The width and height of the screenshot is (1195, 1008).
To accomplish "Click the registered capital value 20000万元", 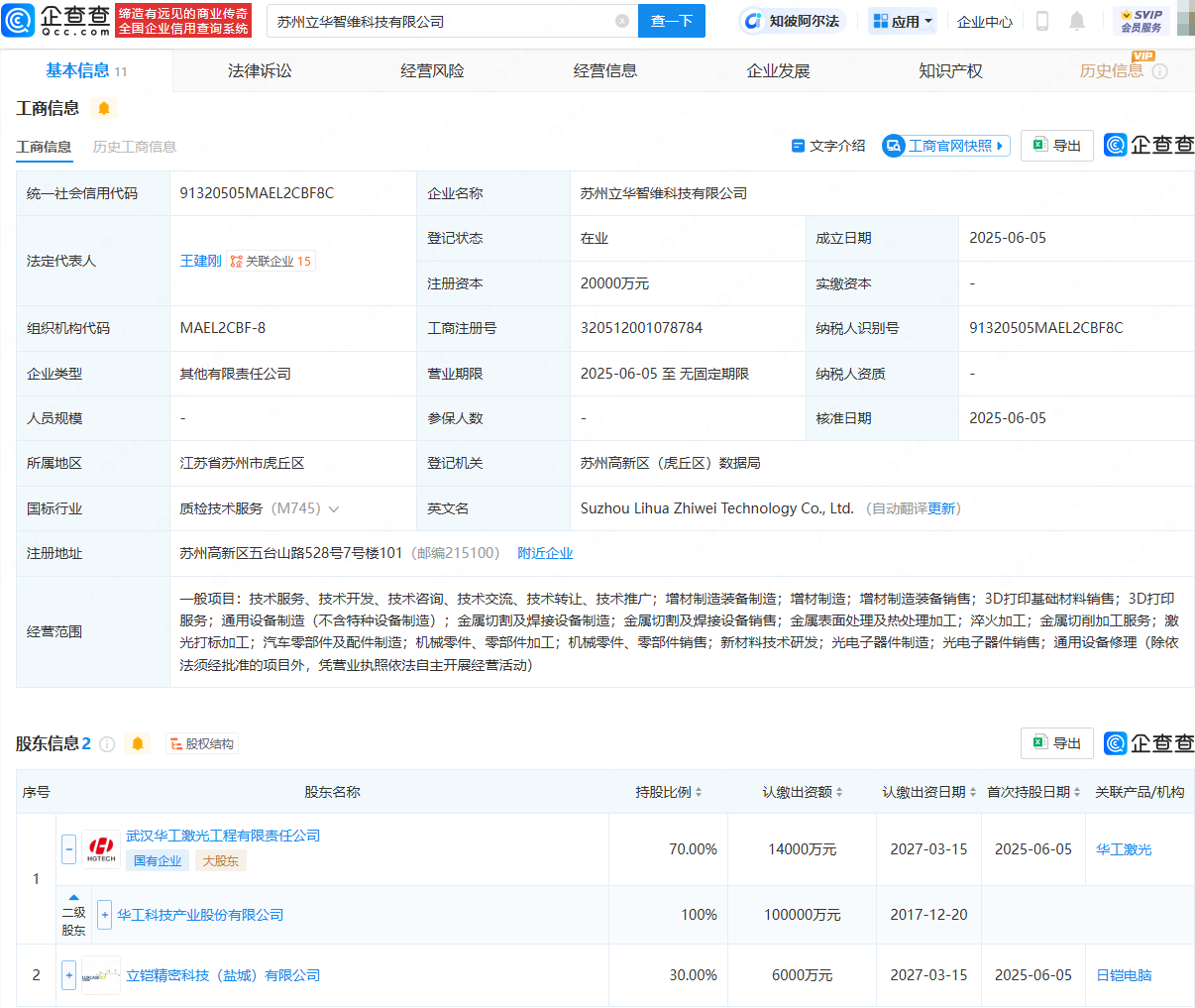I will [x=614, y=283].
